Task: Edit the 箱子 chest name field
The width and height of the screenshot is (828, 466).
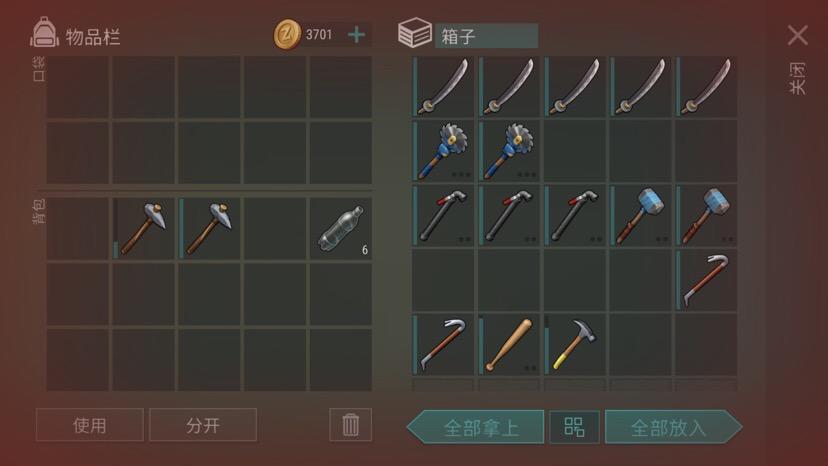Action: click(486, 36)
